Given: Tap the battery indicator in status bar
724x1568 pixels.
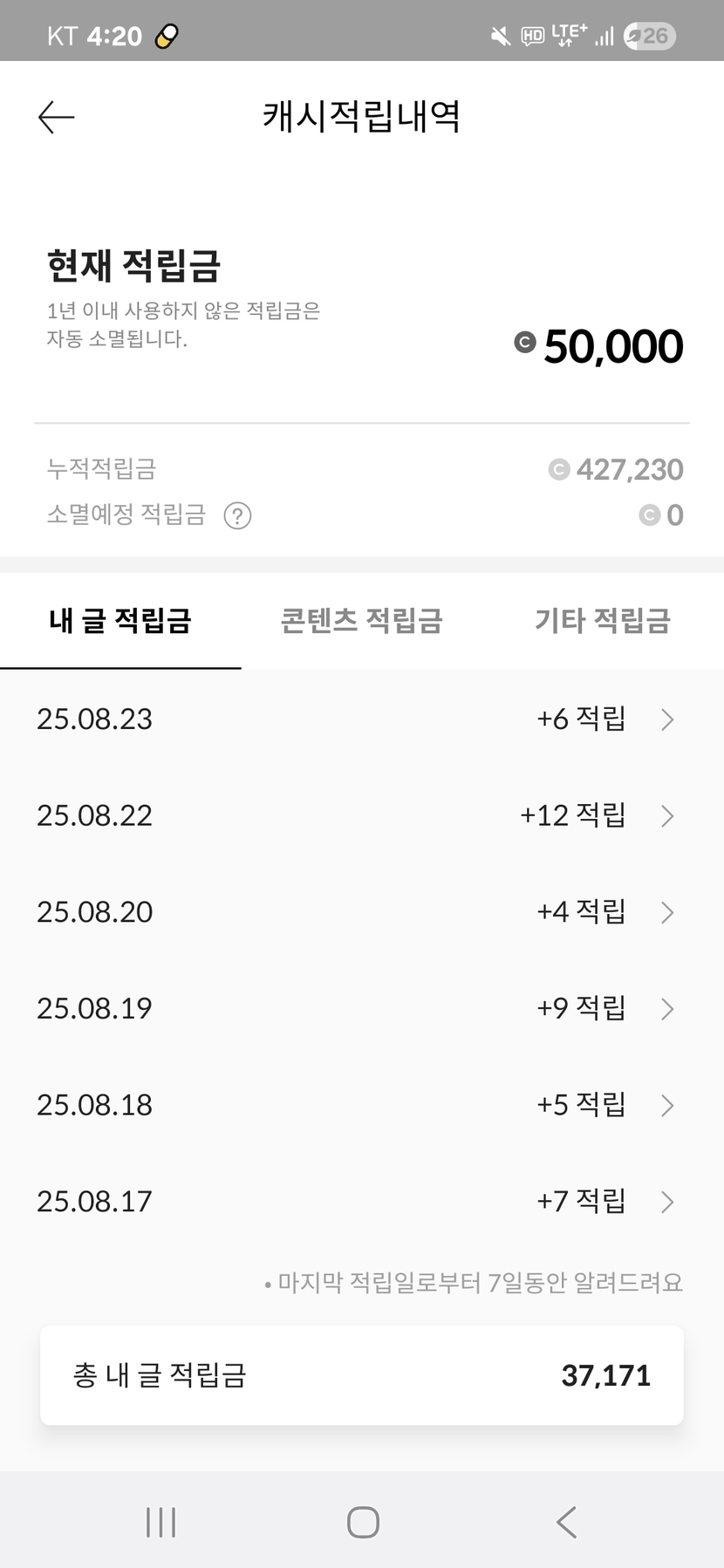Looking at the screenshot, I should click(x=650, y=36).
